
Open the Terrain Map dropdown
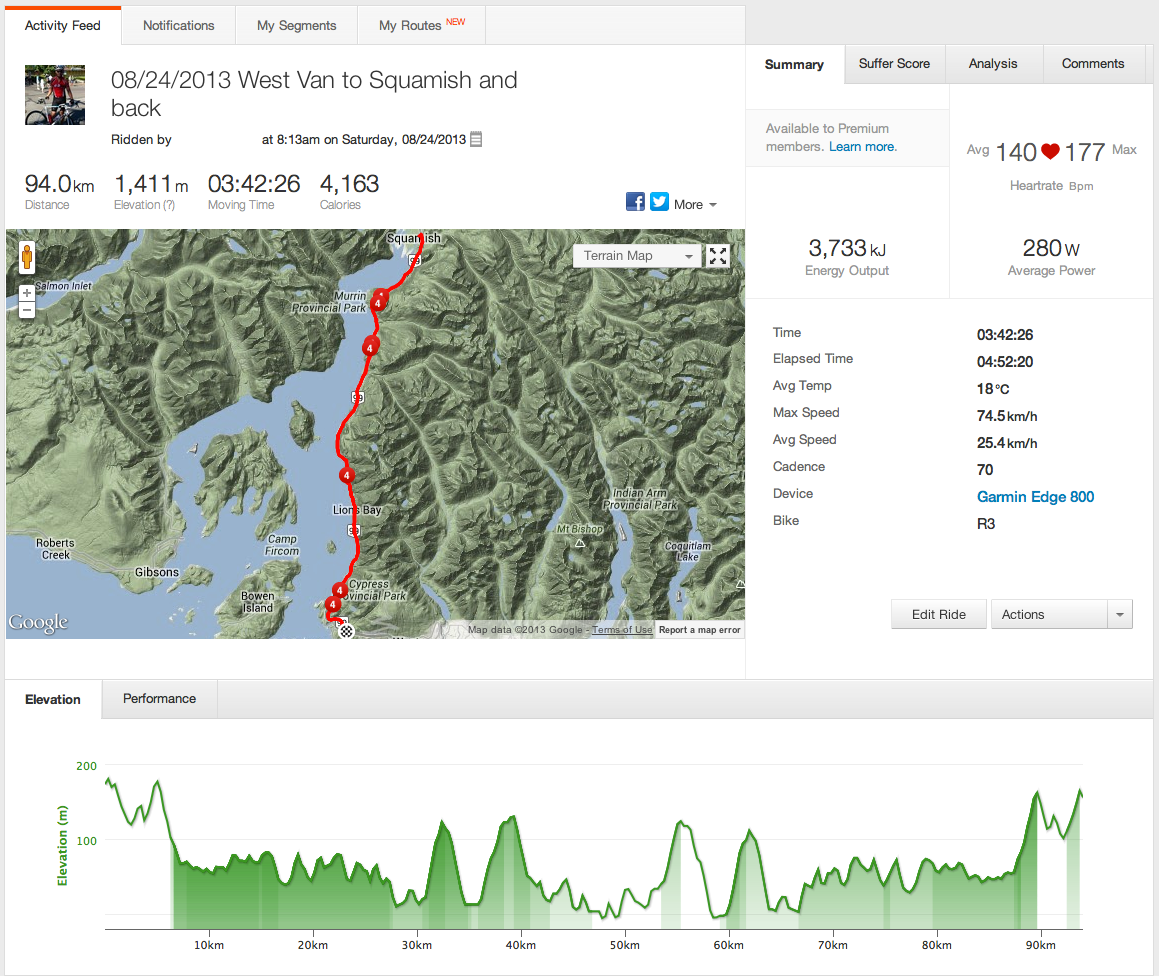coord(638,256)
